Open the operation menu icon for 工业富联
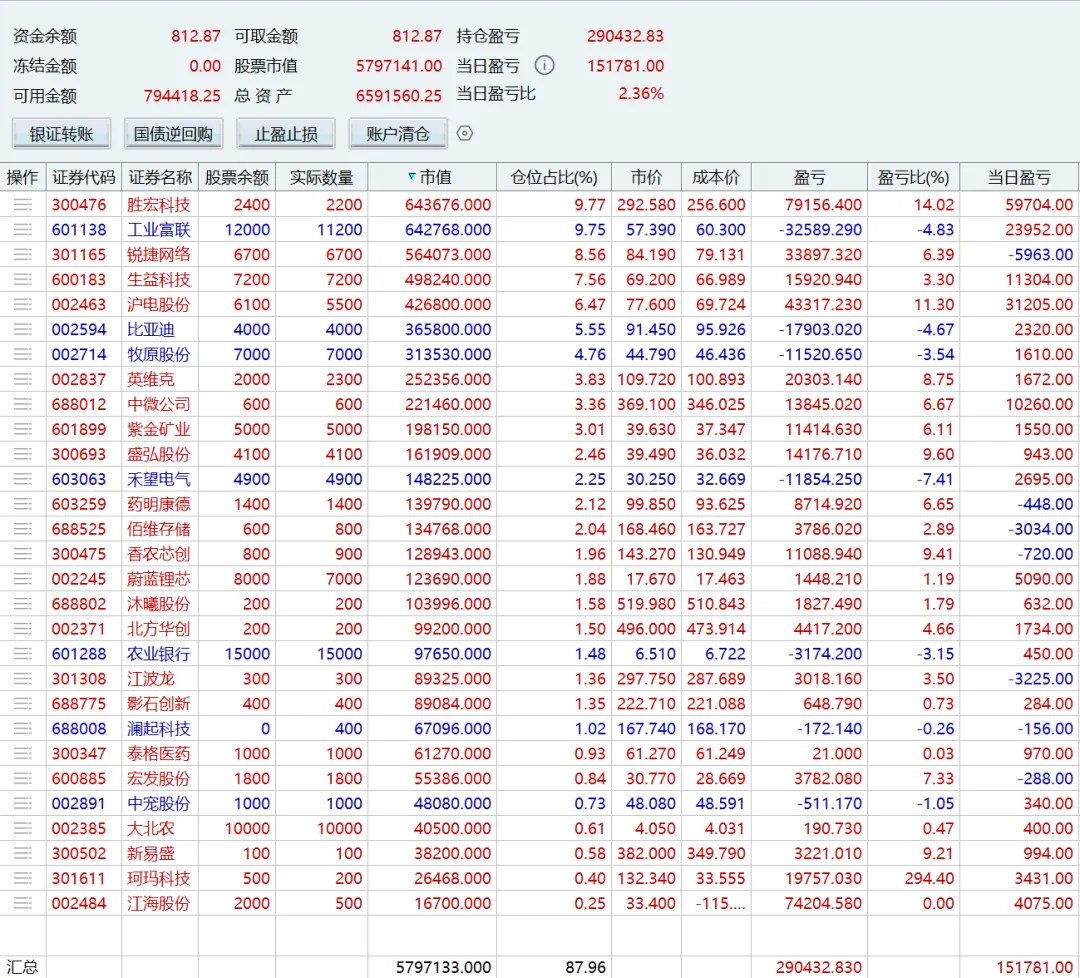The width and height of the screenshot is (1080, 978). tap(23, 229)
